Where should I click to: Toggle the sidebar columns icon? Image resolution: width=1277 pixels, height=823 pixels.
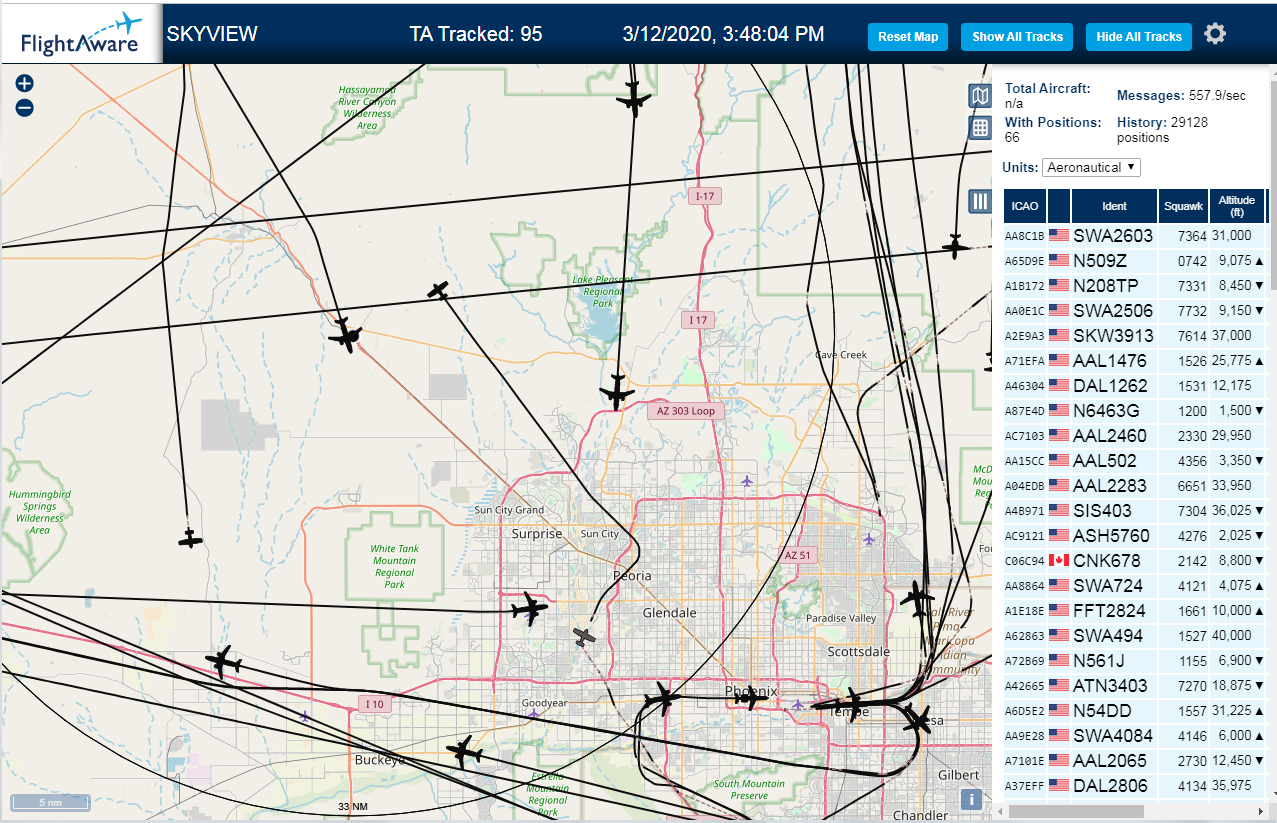click(x=981, y=202)
